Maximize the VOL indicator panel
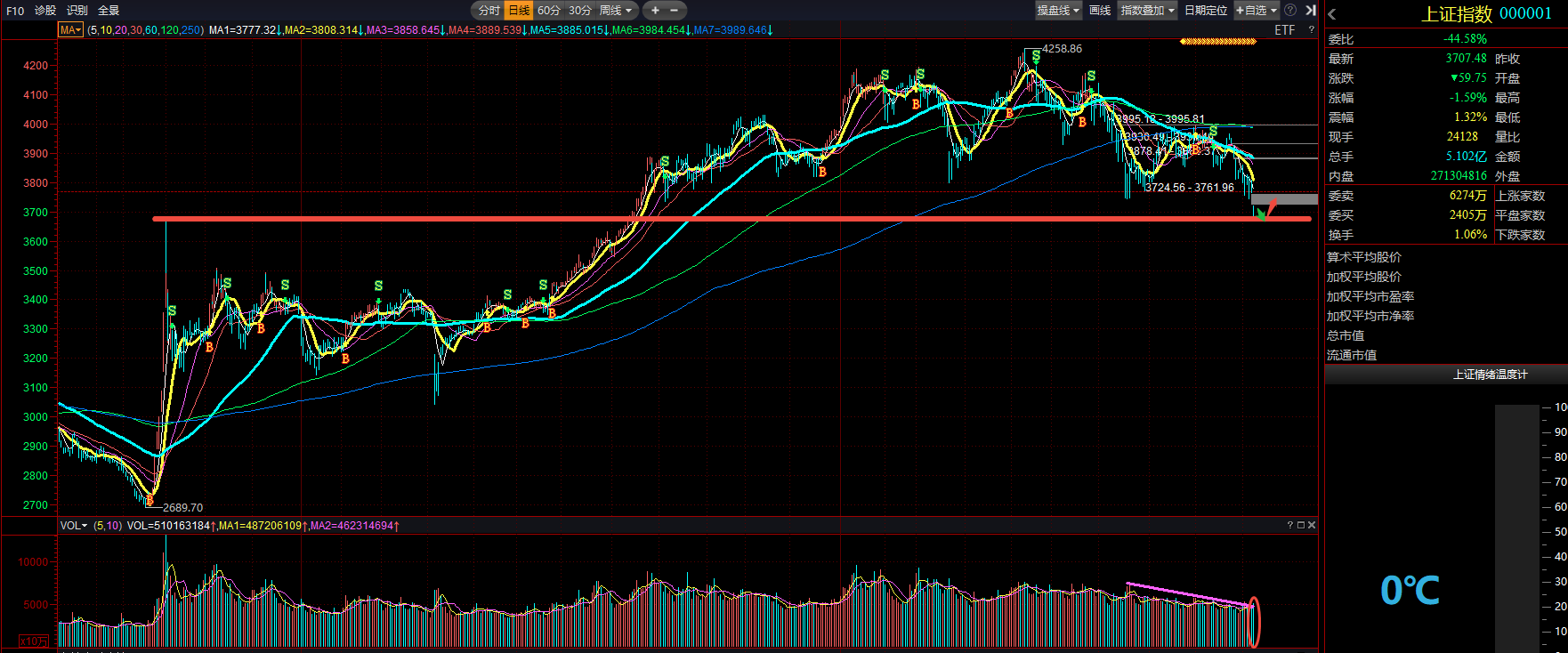The height and width of the screenshot is (653, 1568). click(x=1300, y=526)
